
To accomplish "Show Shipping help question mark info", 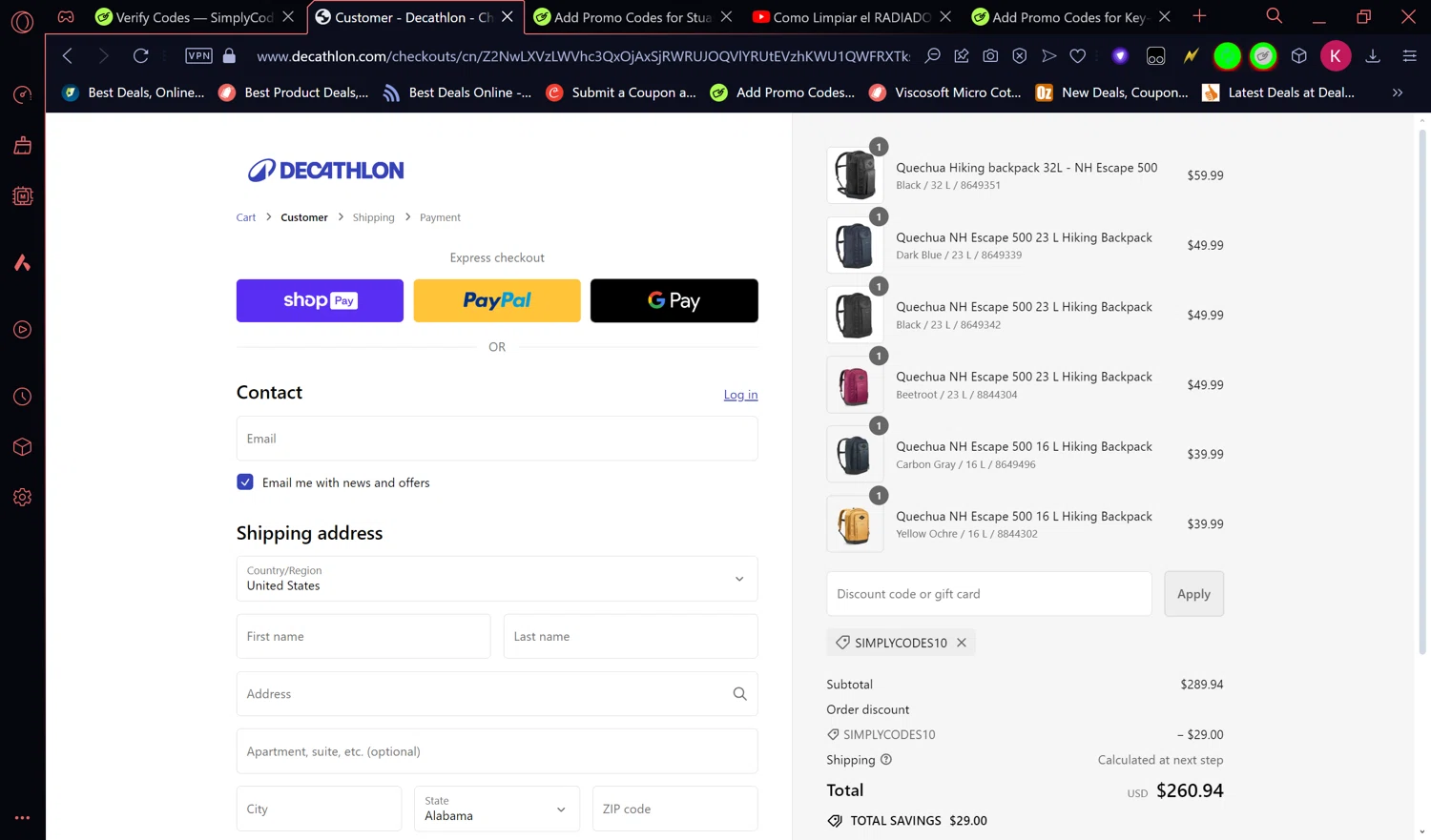I will [886, 760].
